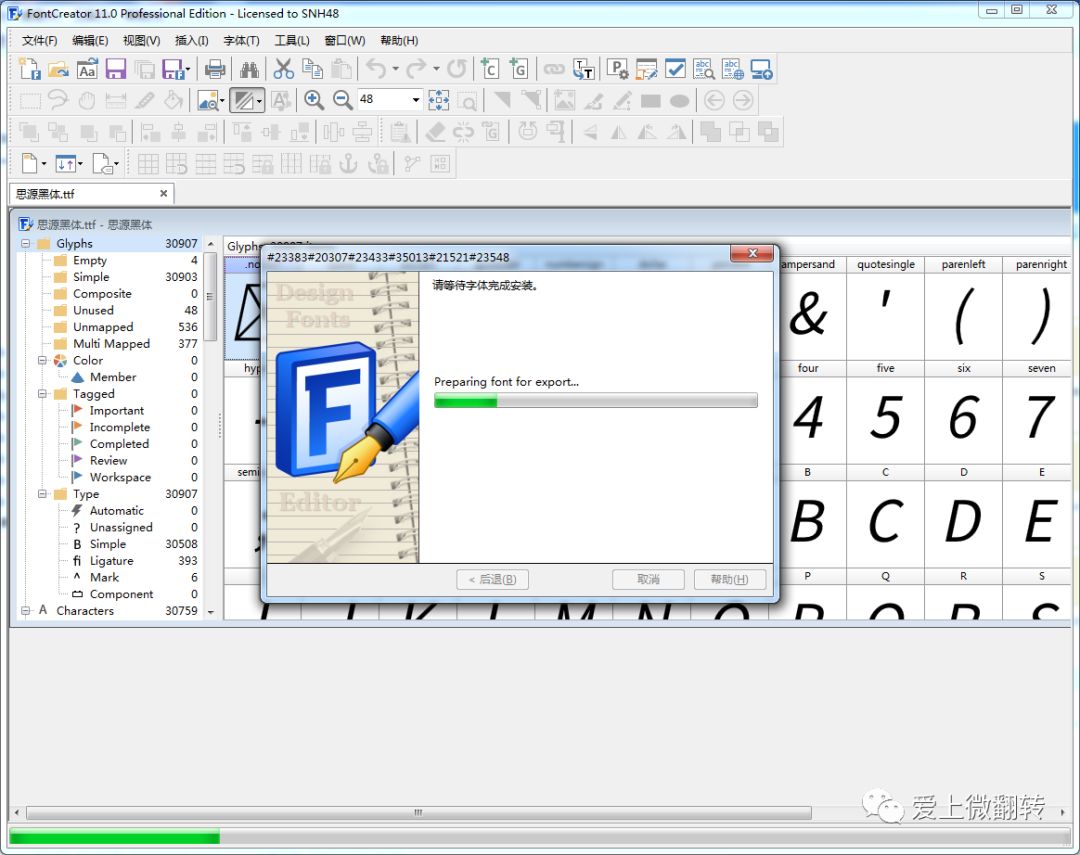Select the ampersand glyph cell
The width and height of the screenshot is (1080, 855).
(x=808, y=308)
